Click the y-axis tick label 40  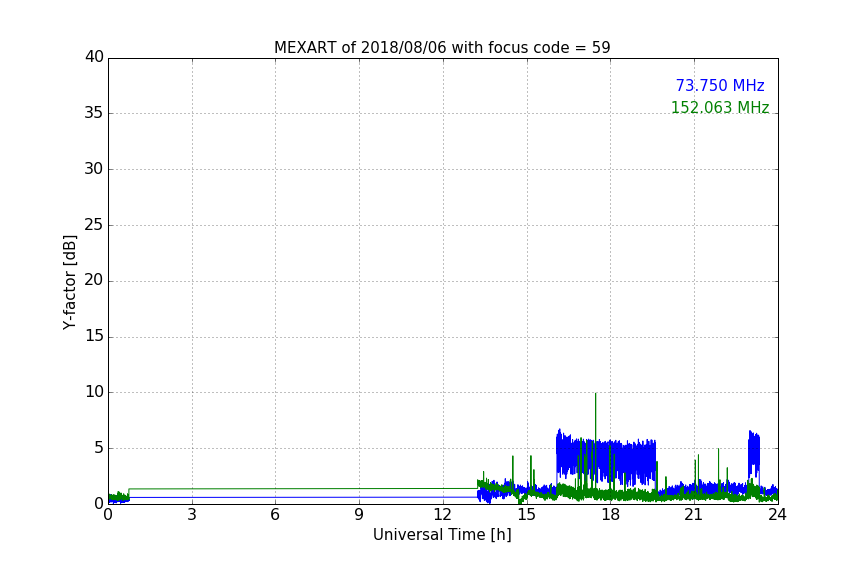[x=94, y=57]
